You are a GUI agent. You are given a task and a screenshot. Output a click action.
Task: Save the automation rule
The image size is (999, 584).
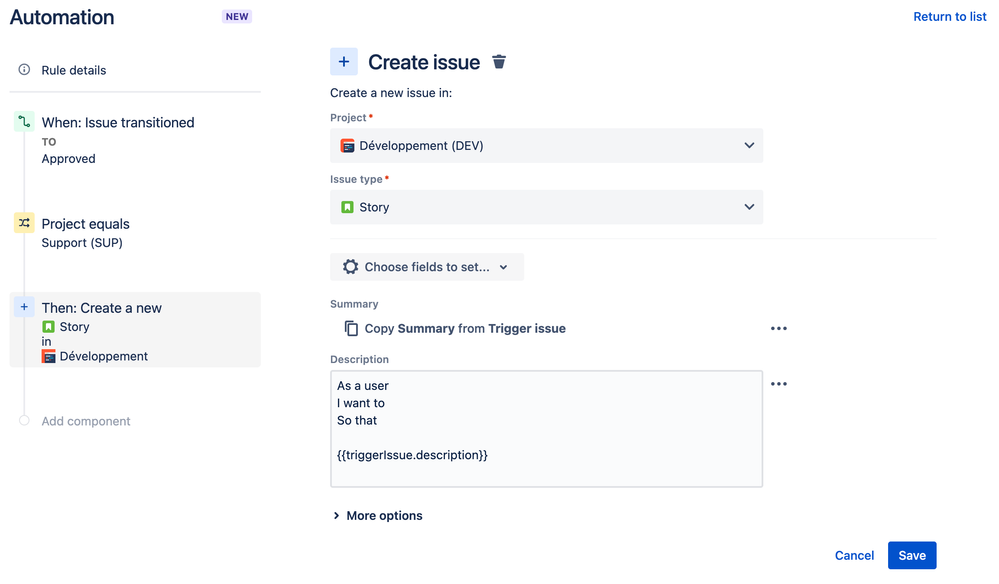click(x=911, y=555)
